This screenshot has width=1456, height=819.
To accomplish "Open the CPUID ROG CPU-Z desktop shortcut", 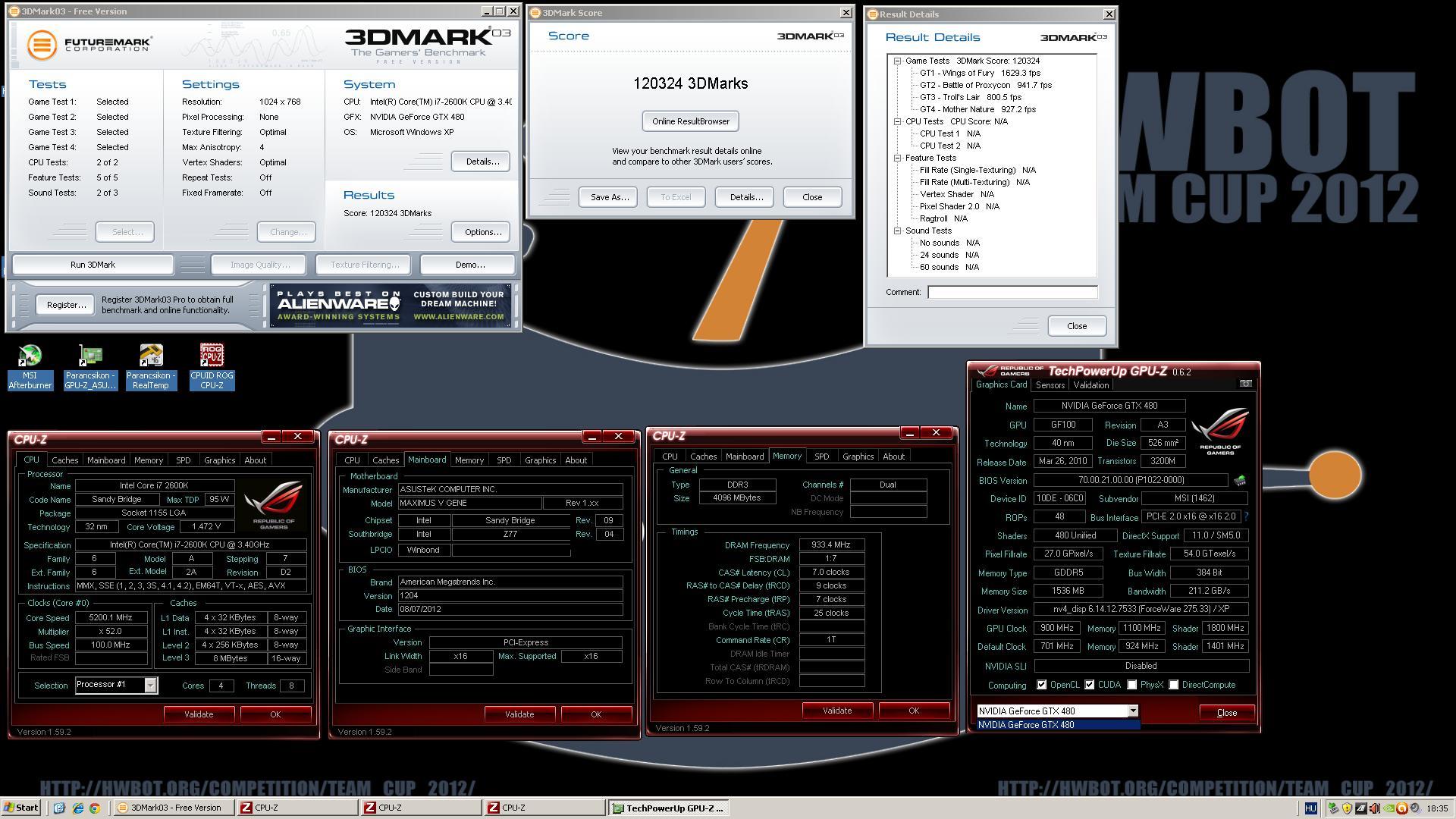I will (x=212, y=367).
